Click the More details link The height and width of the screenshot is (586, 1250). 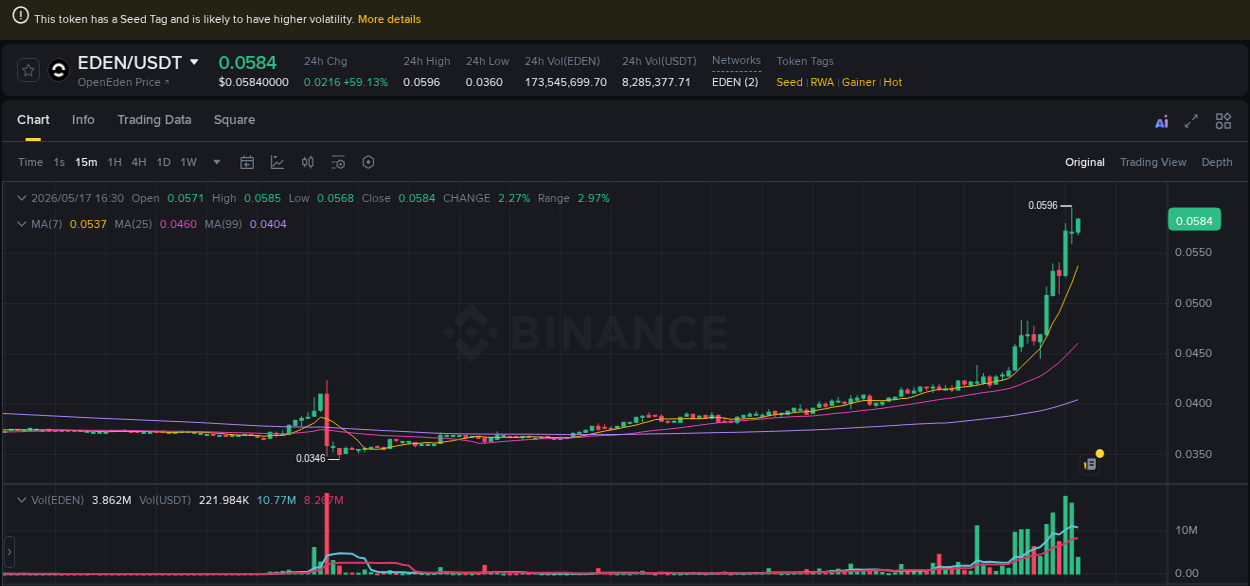389,19
